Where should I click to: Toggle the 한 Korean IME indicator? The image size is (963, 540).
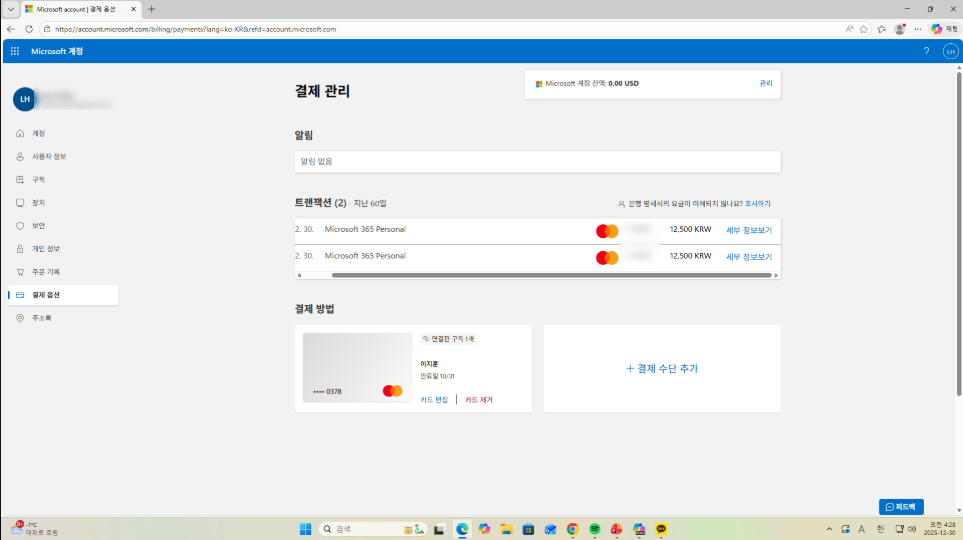point(880,529)
